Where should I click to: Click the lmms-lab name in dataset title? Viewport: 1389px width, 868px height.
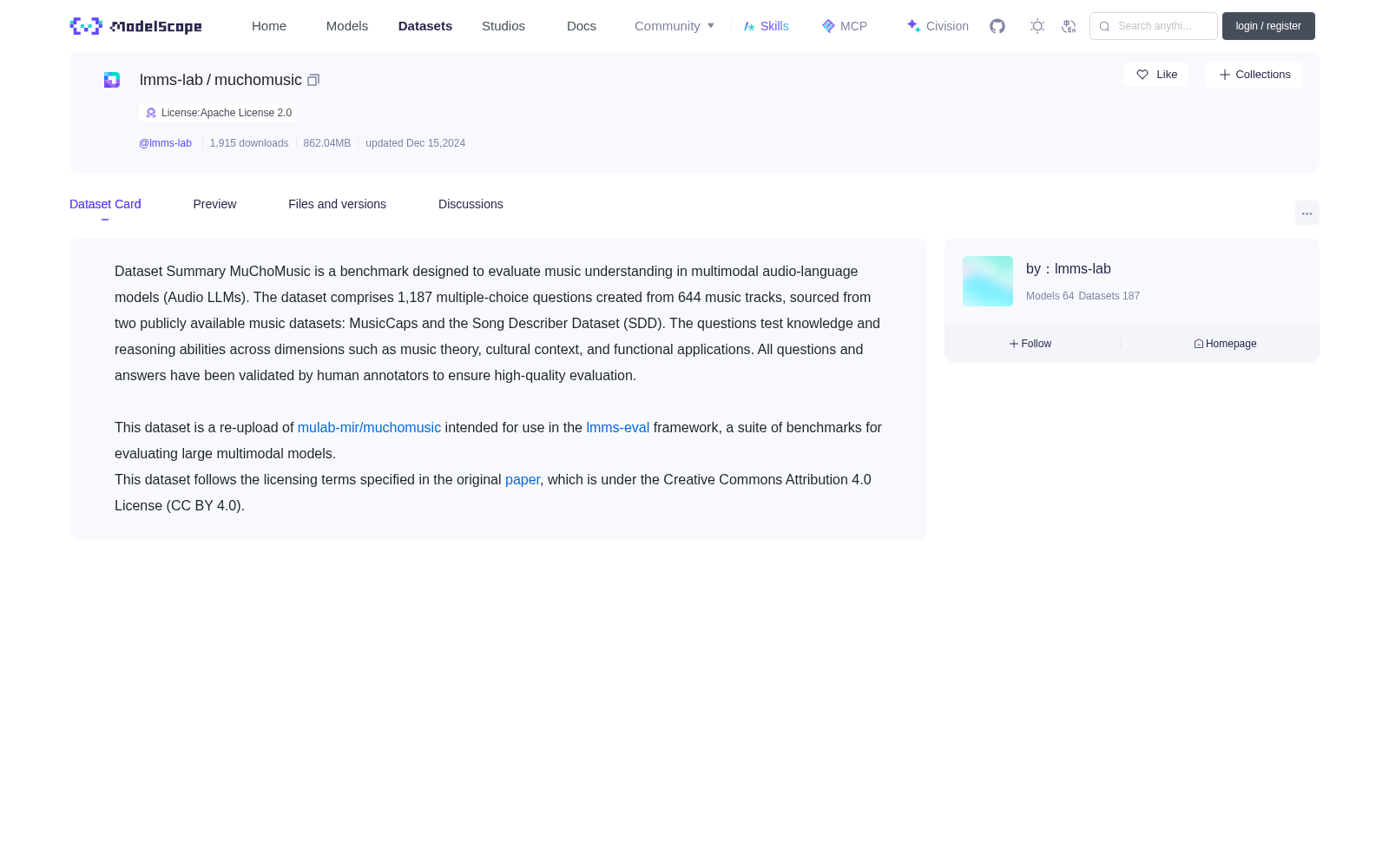coord(171,80)
